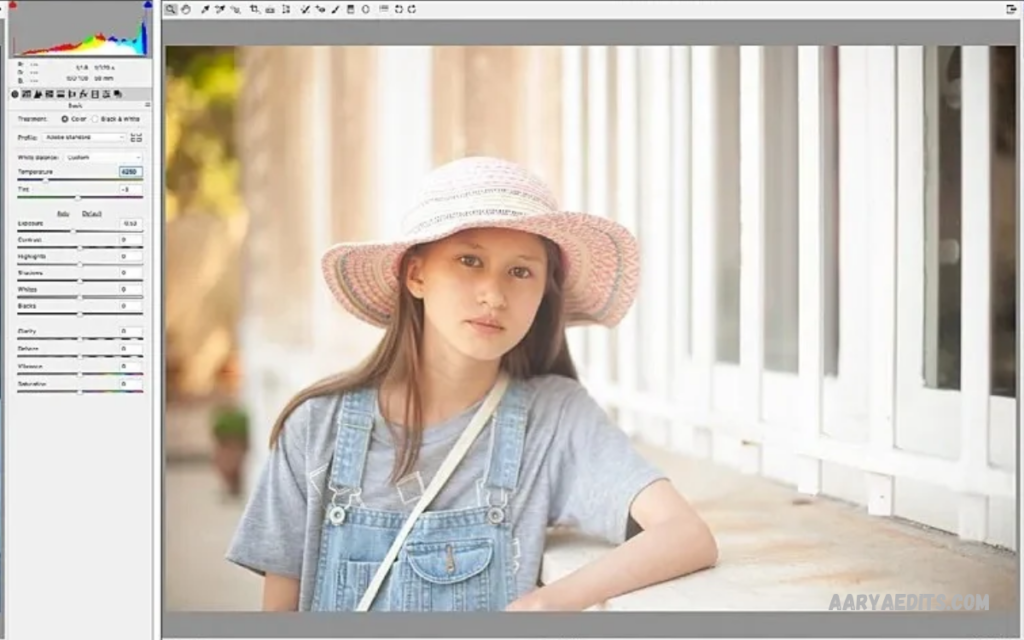Select the Straighten tool
The height and width of the screenshot is (640, 1024).
pos(270,10)
